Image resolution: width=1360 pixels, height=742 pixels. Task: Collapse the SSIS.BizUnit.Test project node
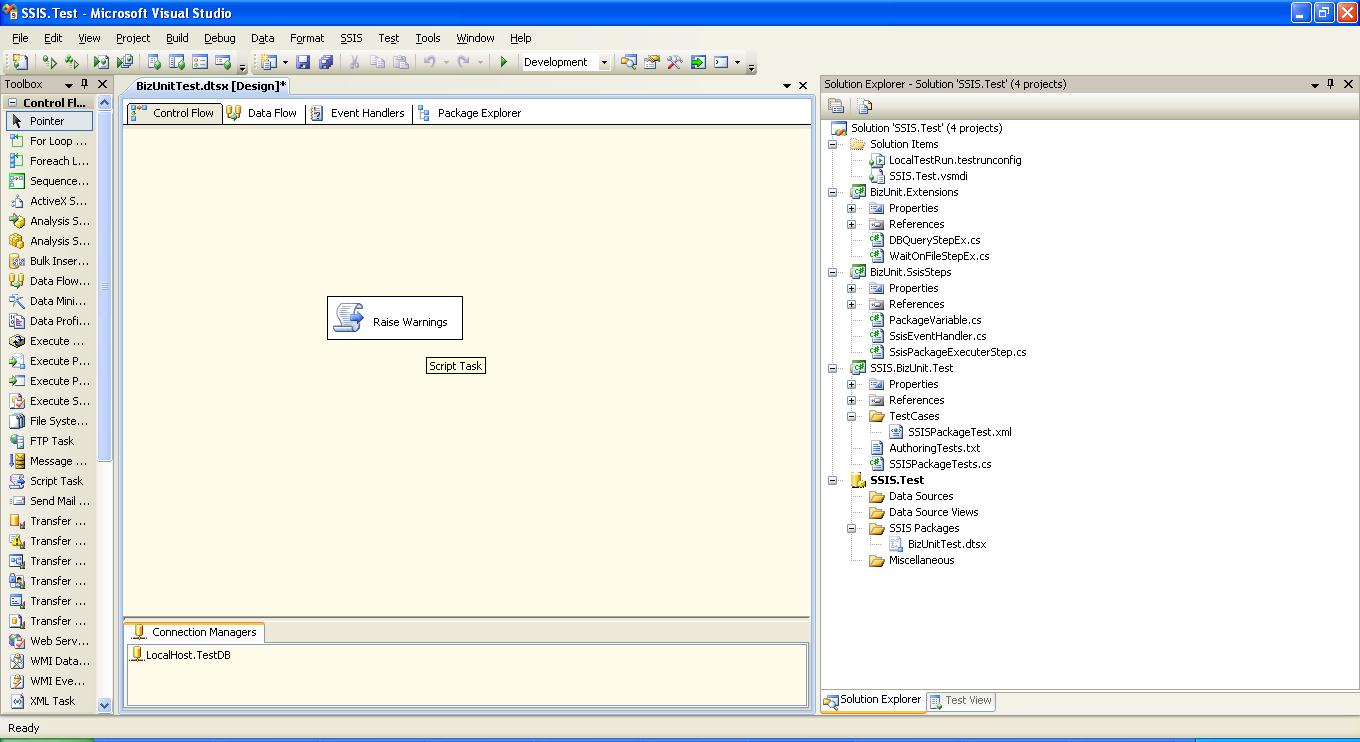(x=833, y=368)
